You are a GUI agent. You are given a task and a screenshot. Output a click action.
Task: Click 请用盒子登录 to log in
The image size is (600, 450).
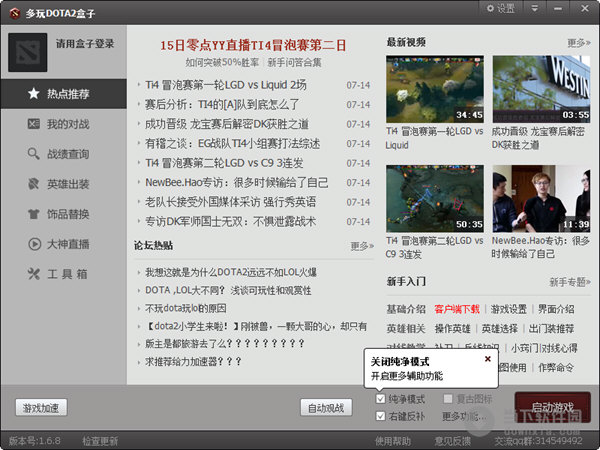click(x=85, y=44)
